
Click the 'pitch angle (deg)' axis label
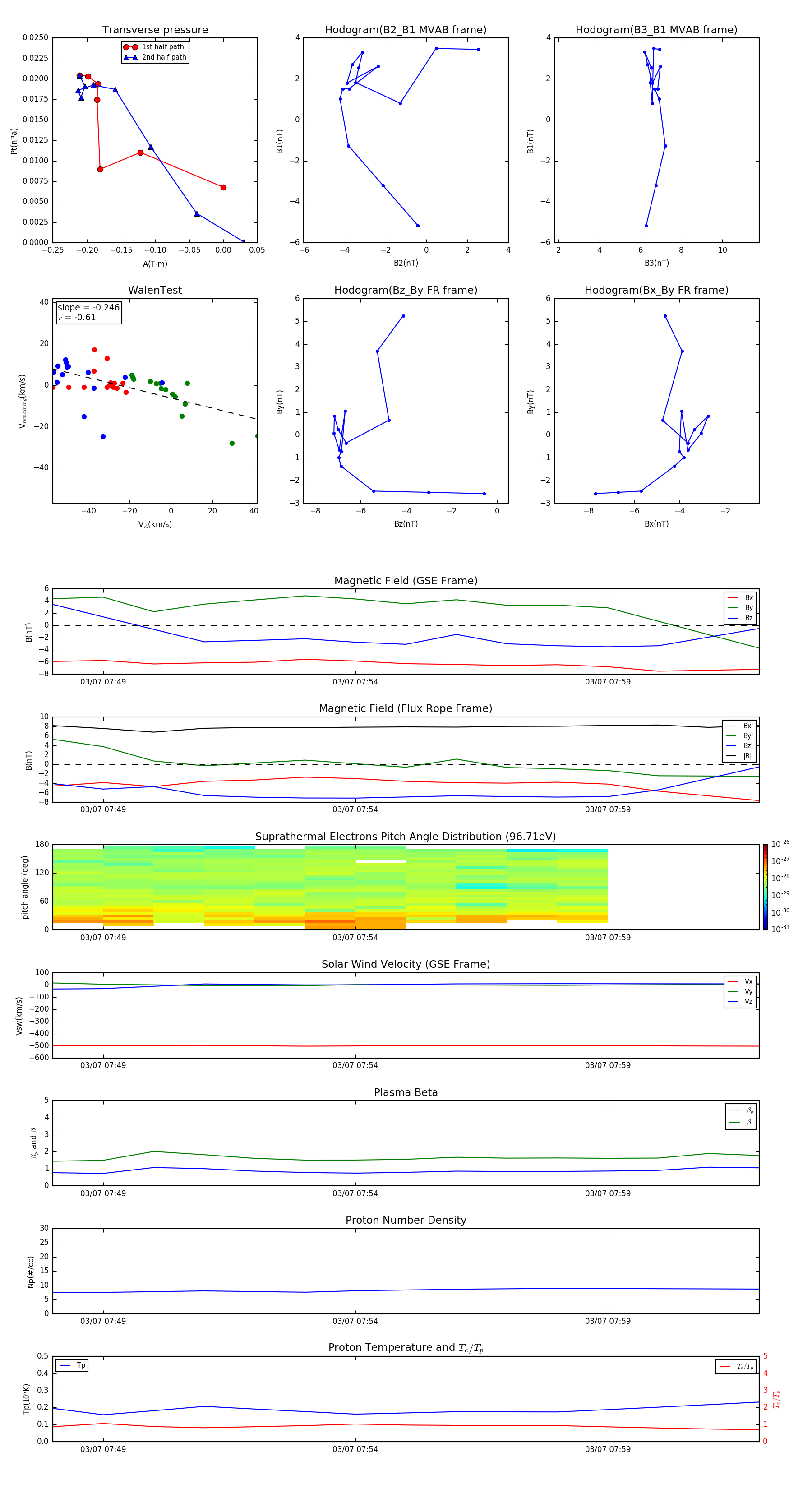tap(25, 887)
